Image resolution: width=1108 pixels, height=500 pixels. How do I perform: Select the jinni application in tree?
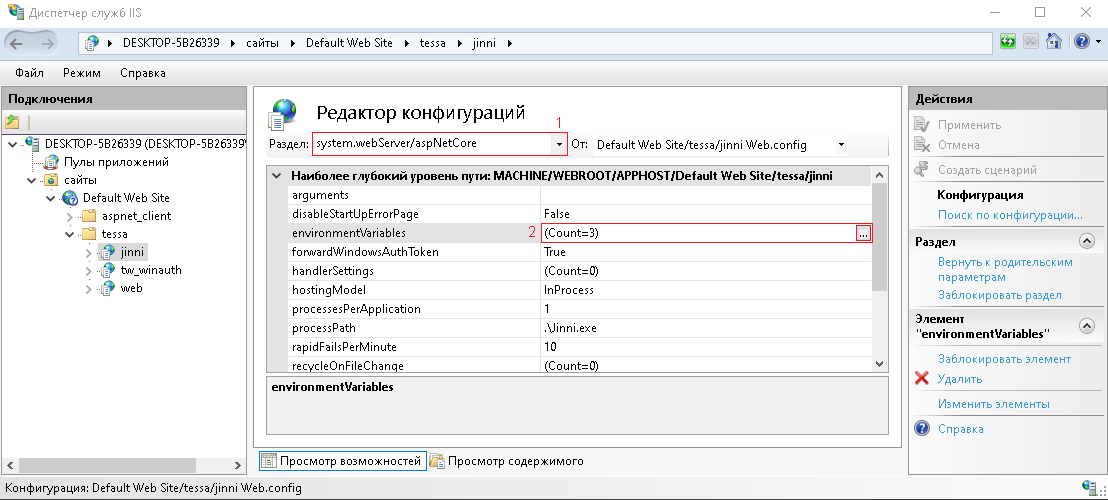click(133, 252)
